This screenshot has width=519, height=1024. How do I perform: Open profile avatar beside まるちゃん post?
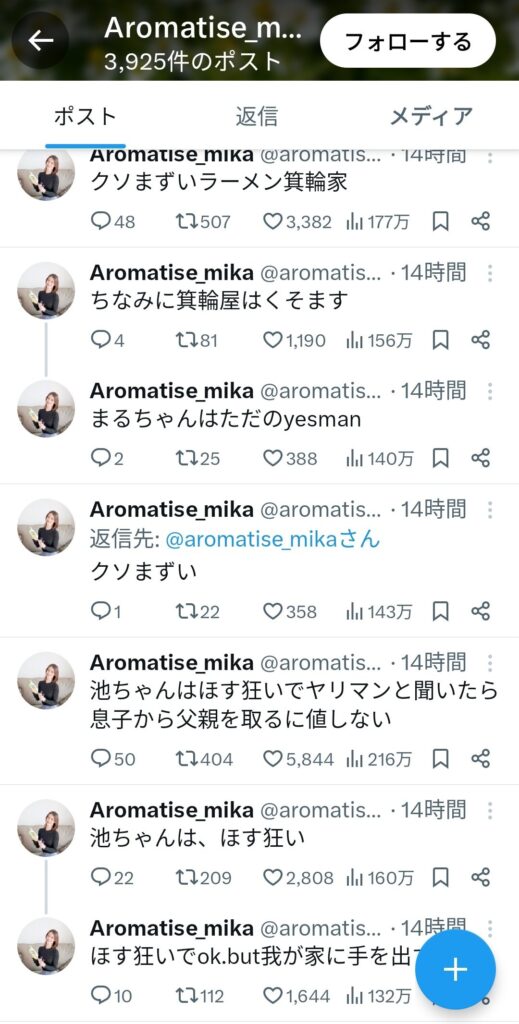(46, 408)
